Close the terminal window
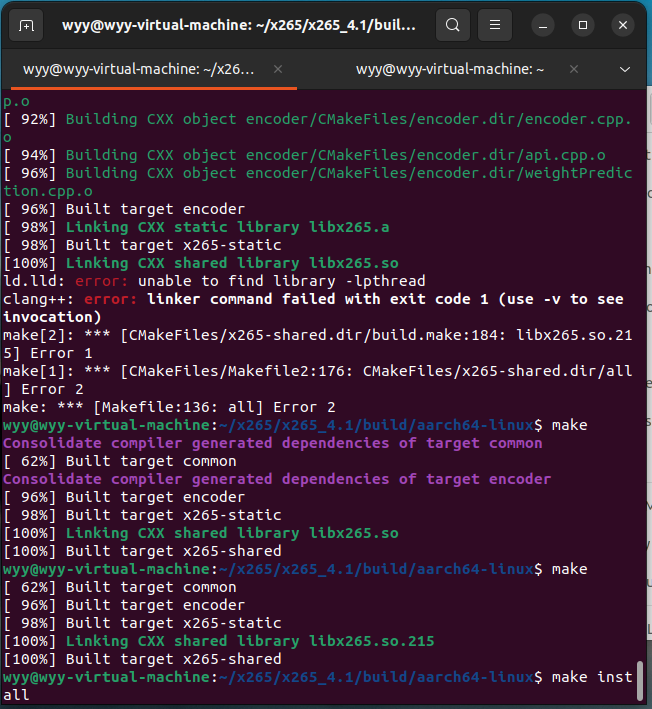 (624, 25)
